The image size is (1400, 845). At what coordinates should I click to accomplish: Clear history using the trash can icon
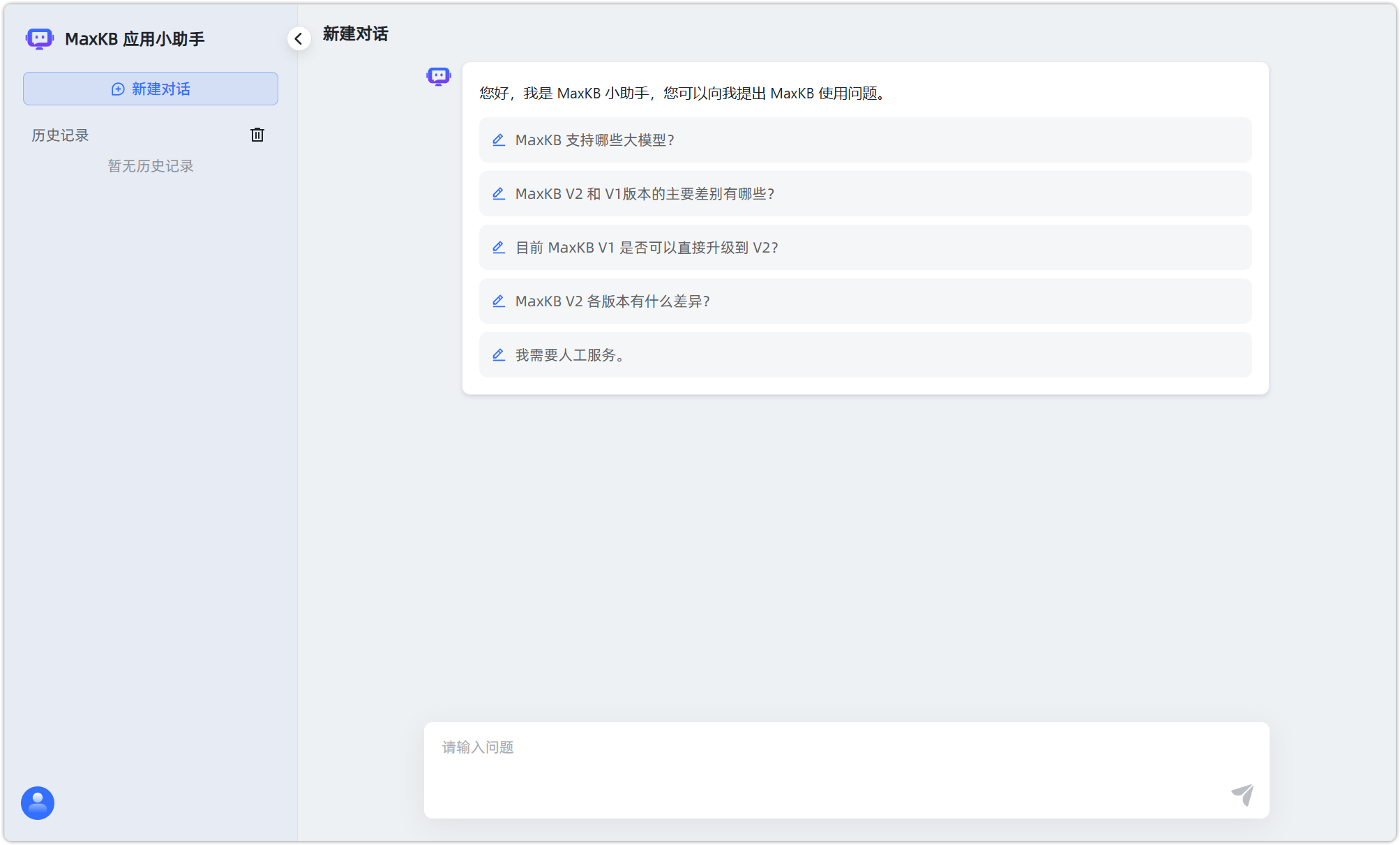257,135
